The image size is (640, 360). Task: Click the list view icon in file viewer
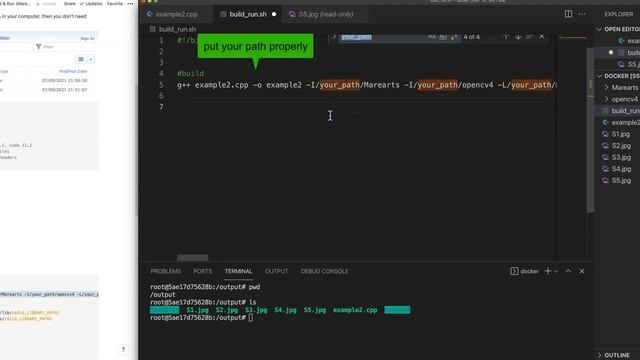[81, 59]
